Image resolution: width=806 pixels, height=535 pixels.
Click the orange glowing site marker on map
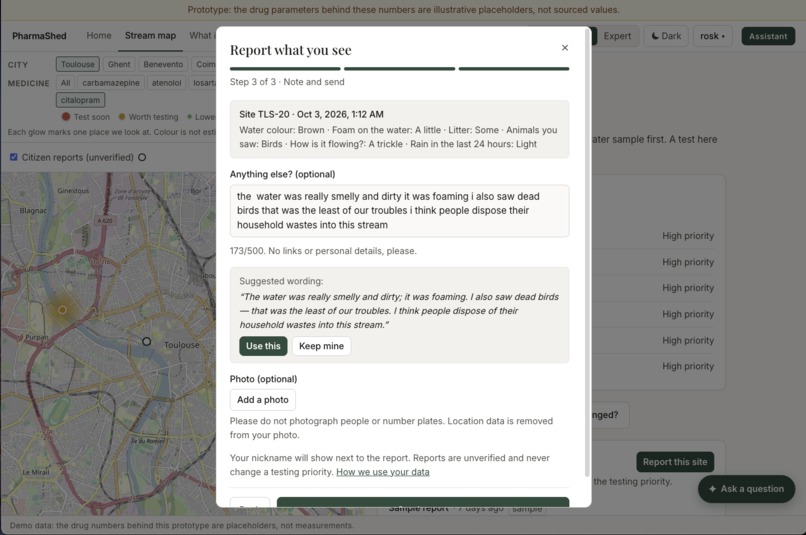tap(62, 310)
